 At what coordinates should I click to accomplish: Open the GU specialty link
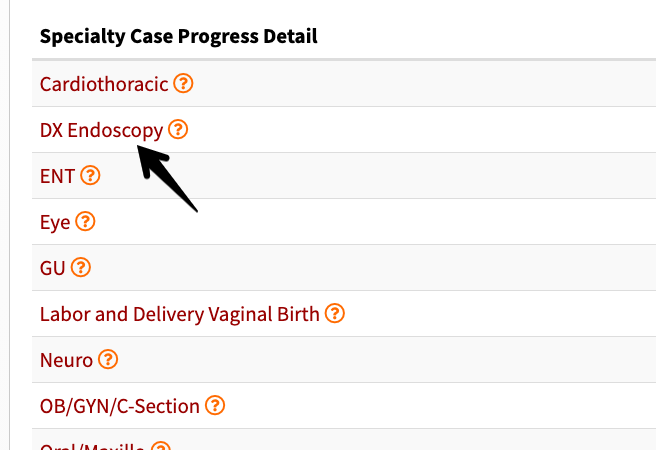tap(52, 268)
